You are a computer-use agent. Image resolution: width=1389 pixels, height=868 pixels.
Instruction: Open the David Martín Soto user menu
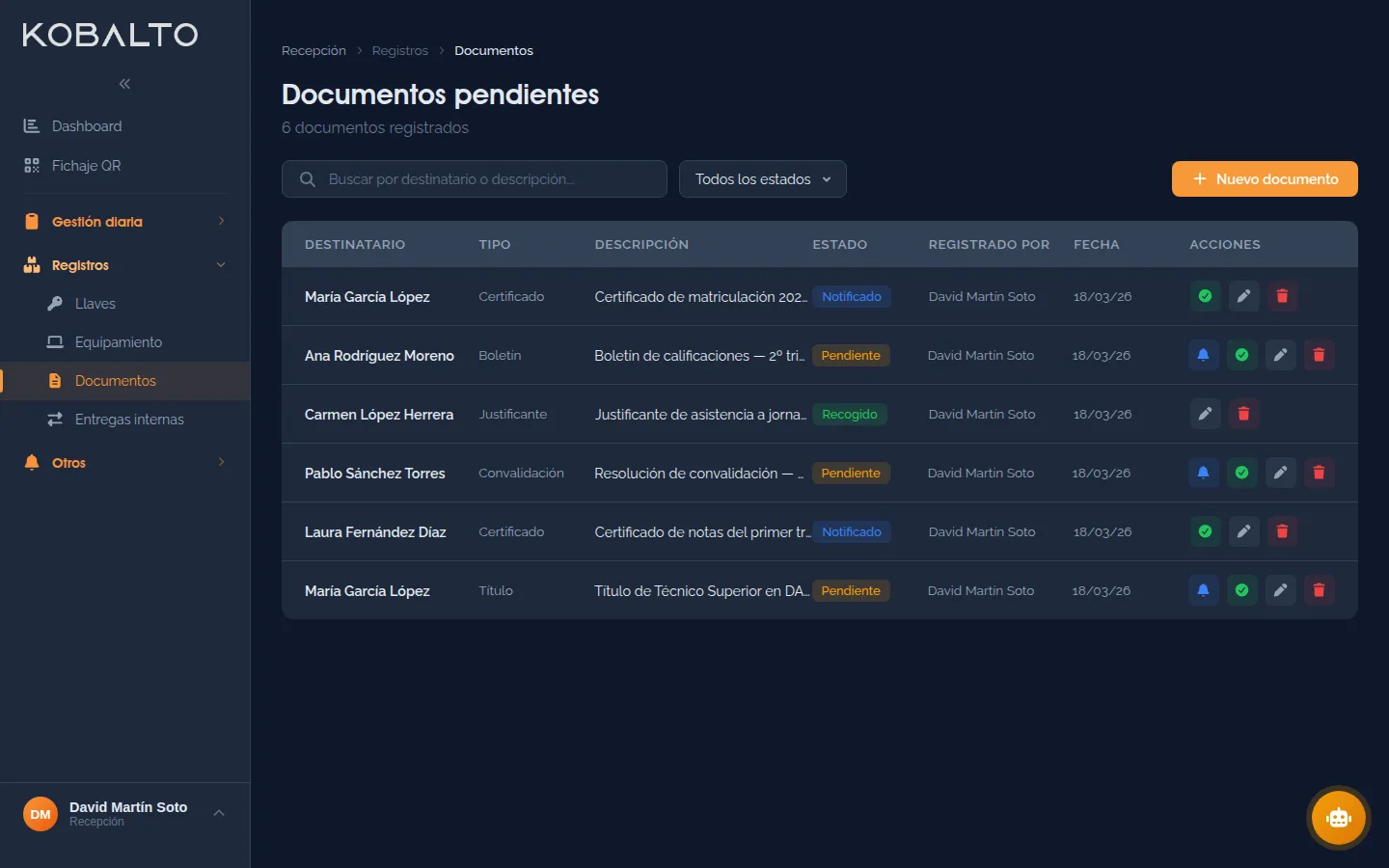[x=125, y=814]
